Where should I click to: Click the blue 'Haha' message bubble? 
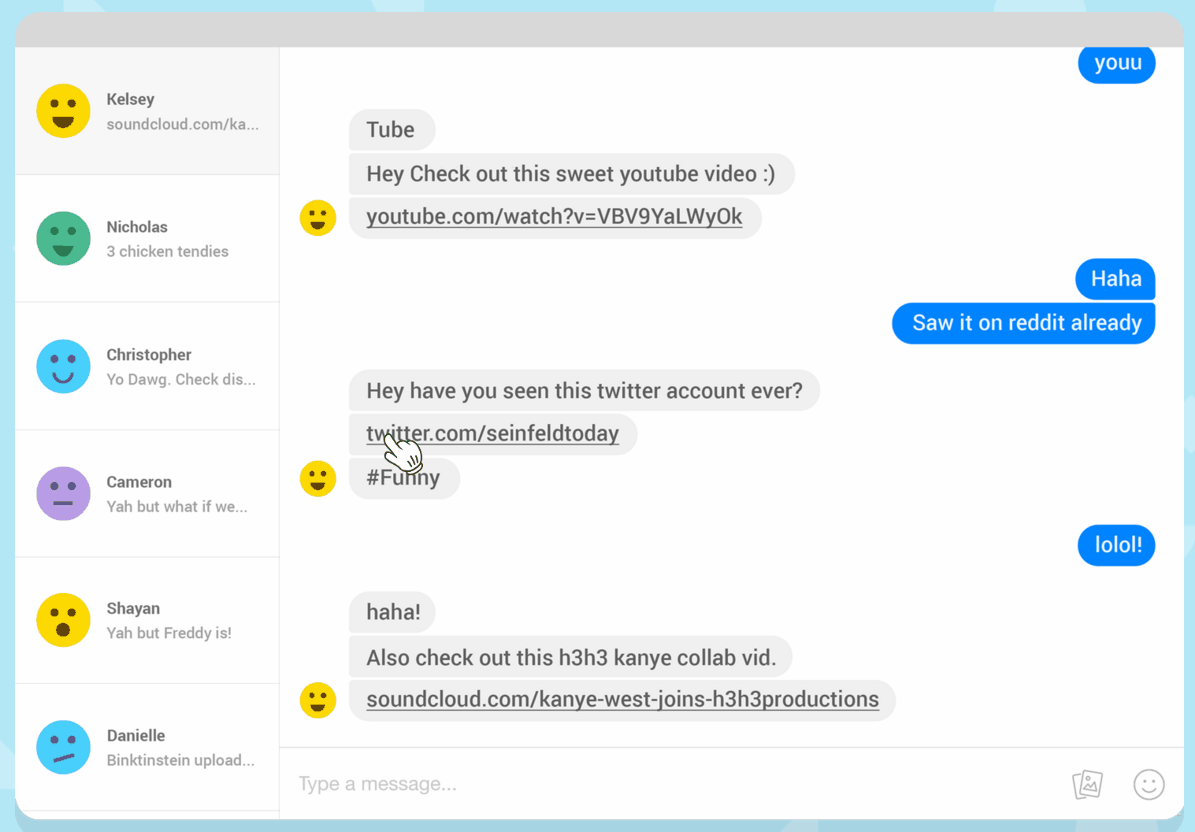coord(1116,279)
